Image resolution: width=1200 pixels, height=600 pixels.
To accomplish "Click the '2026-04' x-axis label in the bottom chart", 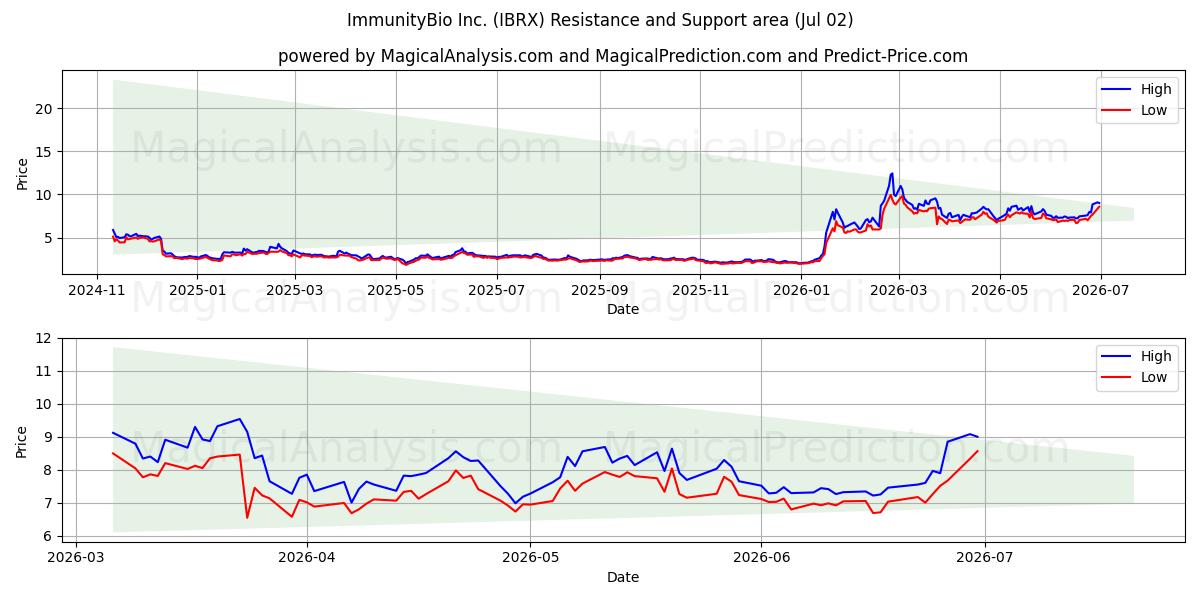I will (306, 559).
